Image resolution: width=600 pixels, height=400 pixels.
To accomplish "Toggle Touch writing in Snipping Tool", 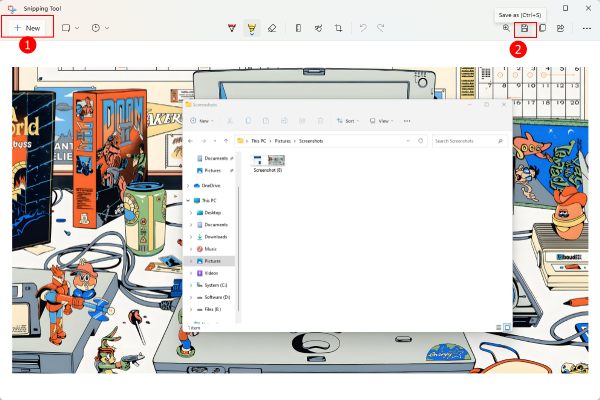I will pyautogui.click(x=318, y=28).
